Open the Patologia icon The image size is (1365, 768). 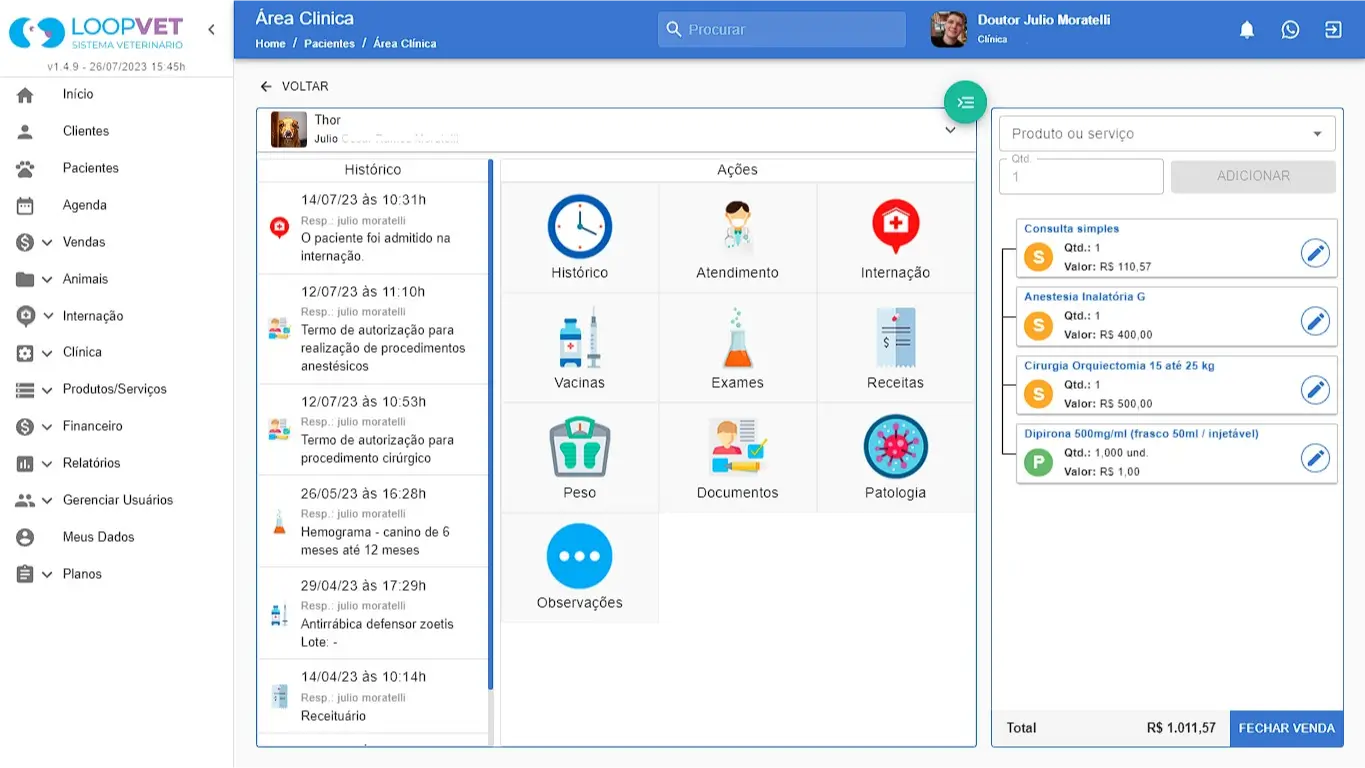pyautogui.click(x=895, y=449)
